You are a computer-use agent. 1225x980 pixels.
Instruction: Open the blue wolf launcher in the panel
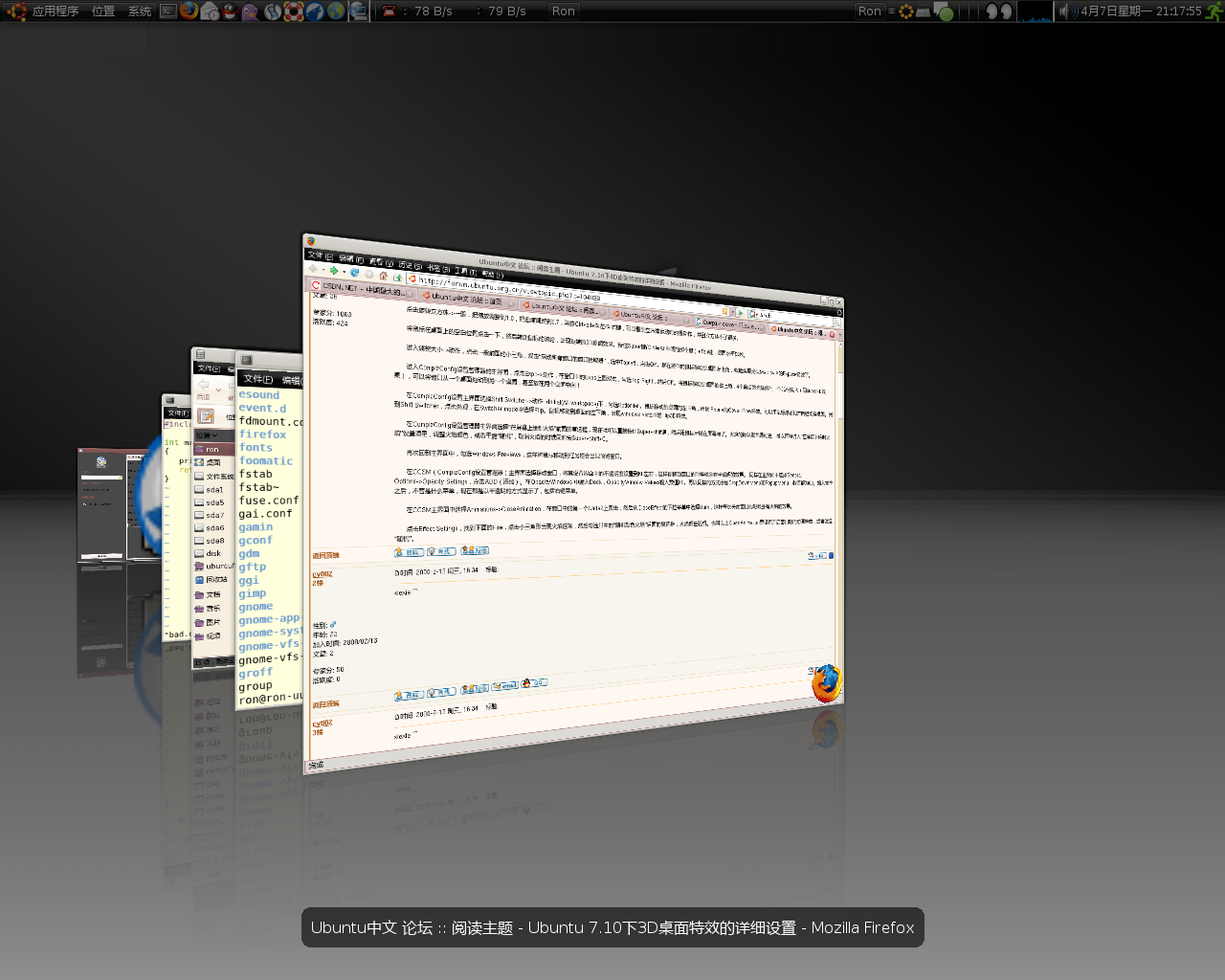pos(315,11)
